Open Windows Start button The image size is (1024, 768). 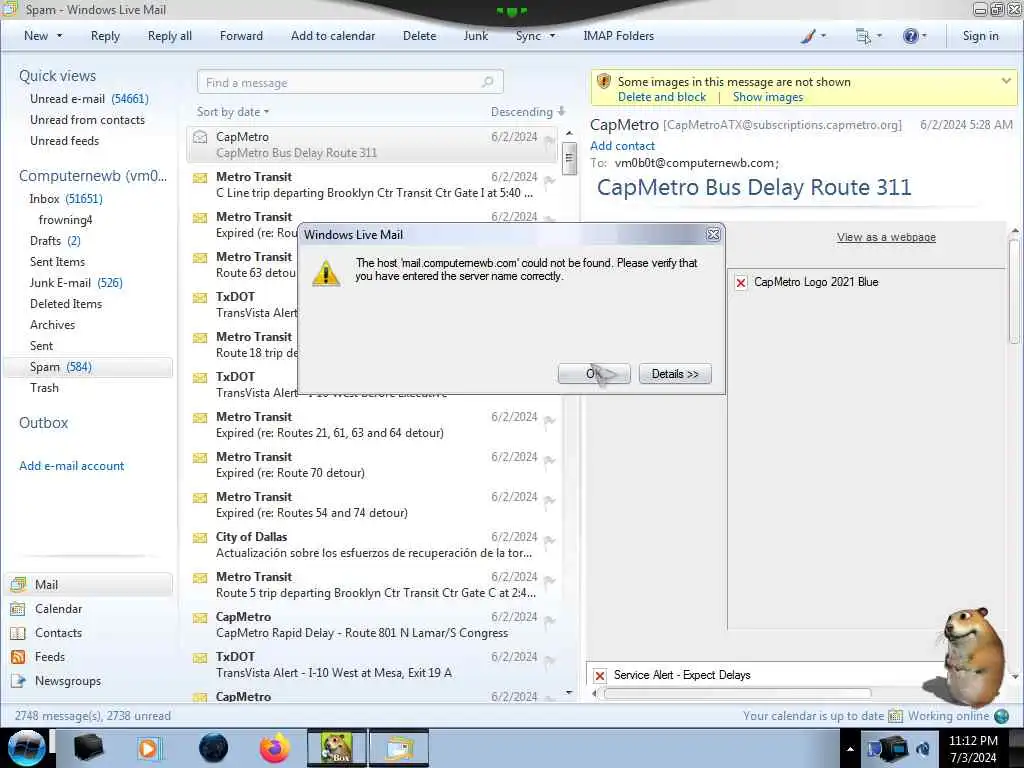pos(26,748)
